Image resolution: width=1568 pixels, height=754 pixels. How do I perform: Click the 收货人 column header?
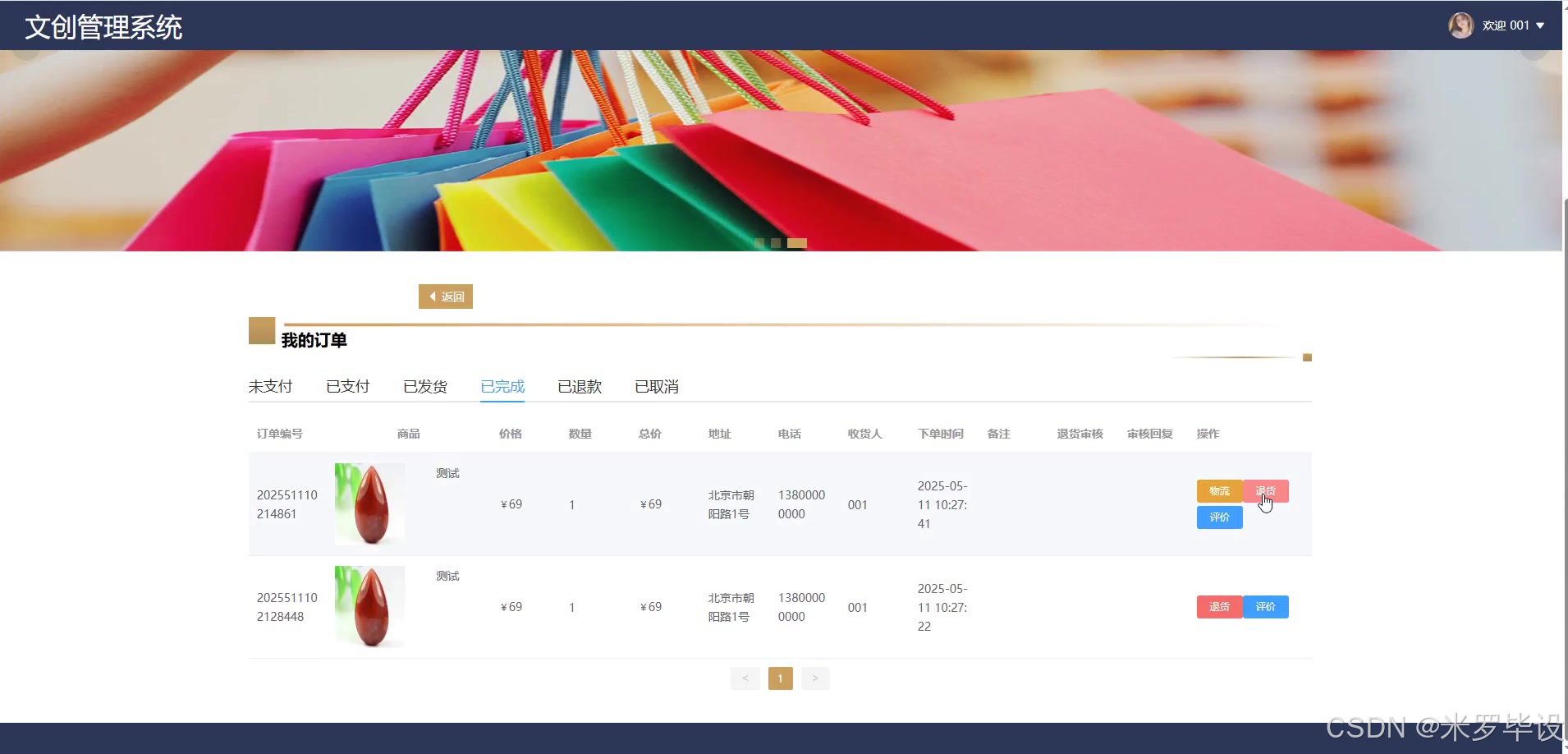coord(865,434)
